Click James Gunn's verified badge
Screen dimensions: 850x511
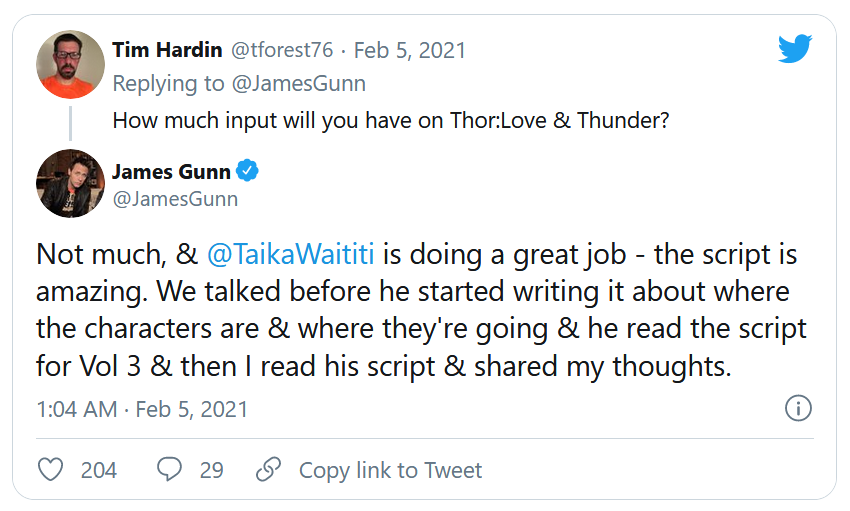(x=248, y=172)
